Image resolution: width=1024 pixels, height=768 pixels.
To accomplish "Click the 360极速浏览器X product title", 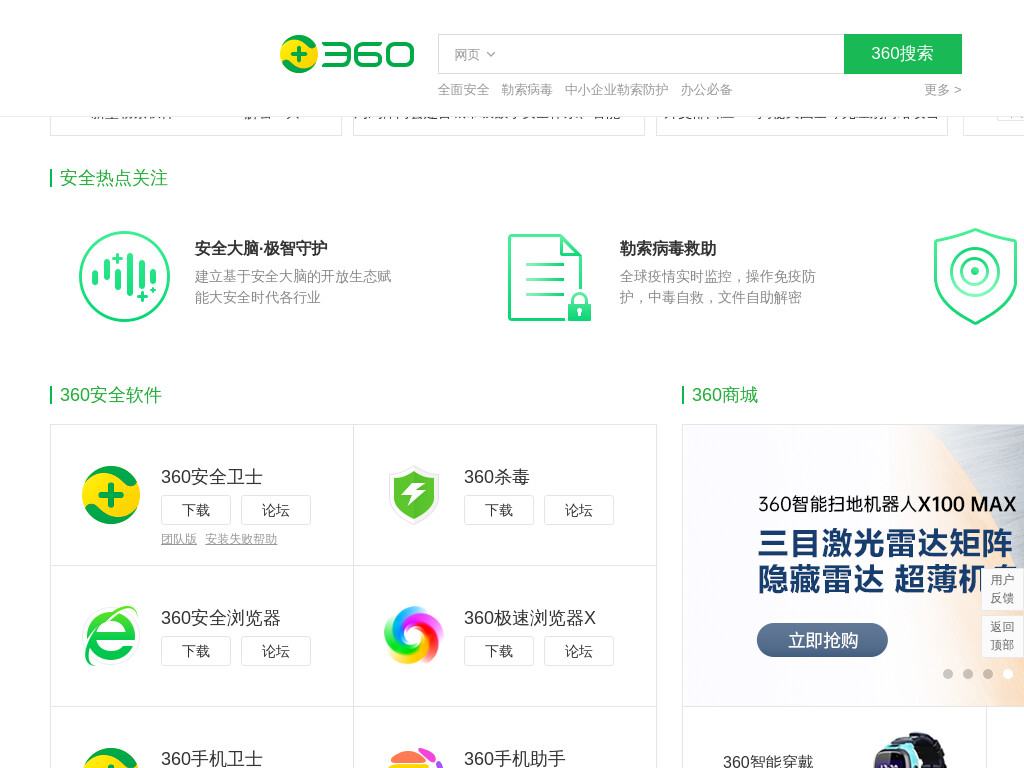I will click(x=530, y=618).
